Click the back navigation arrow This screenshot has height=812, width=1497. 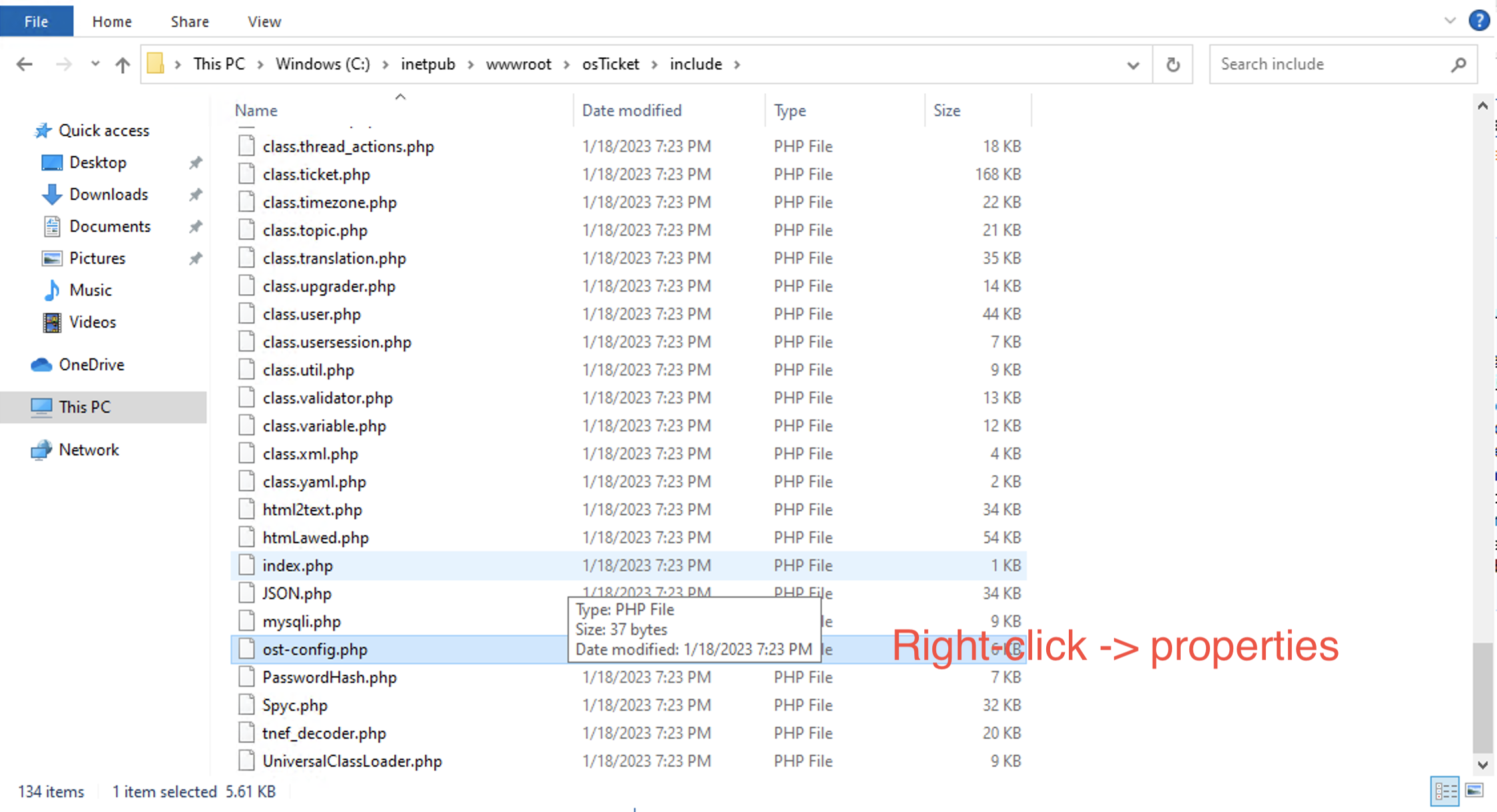pyautogui.click(x=24, y=64)
